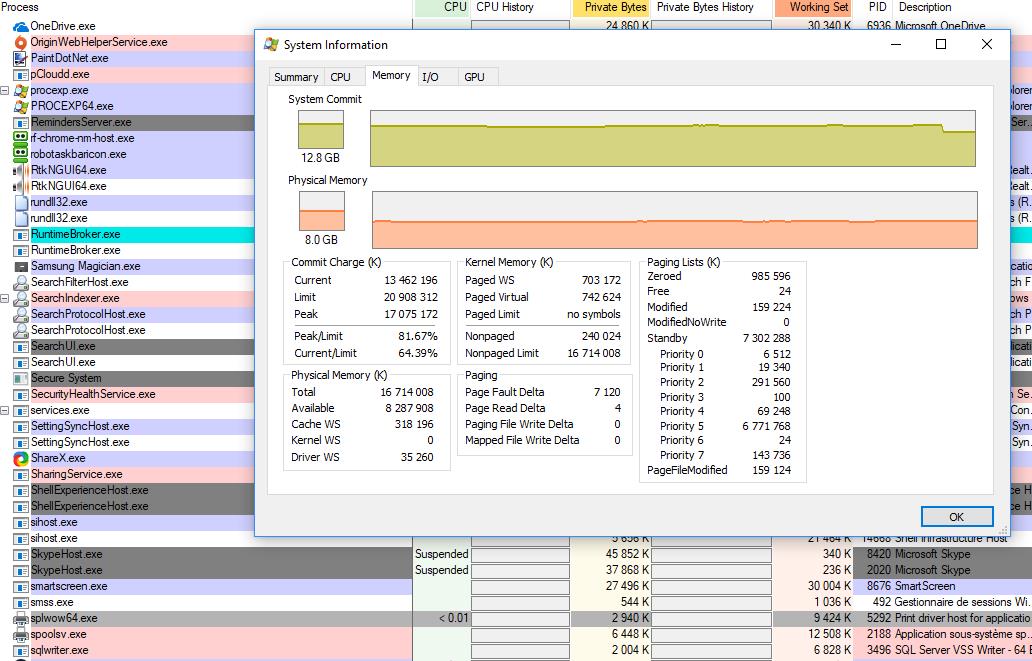Collapse the SearchIndexer.exe process tree

(x=5, y=298)
